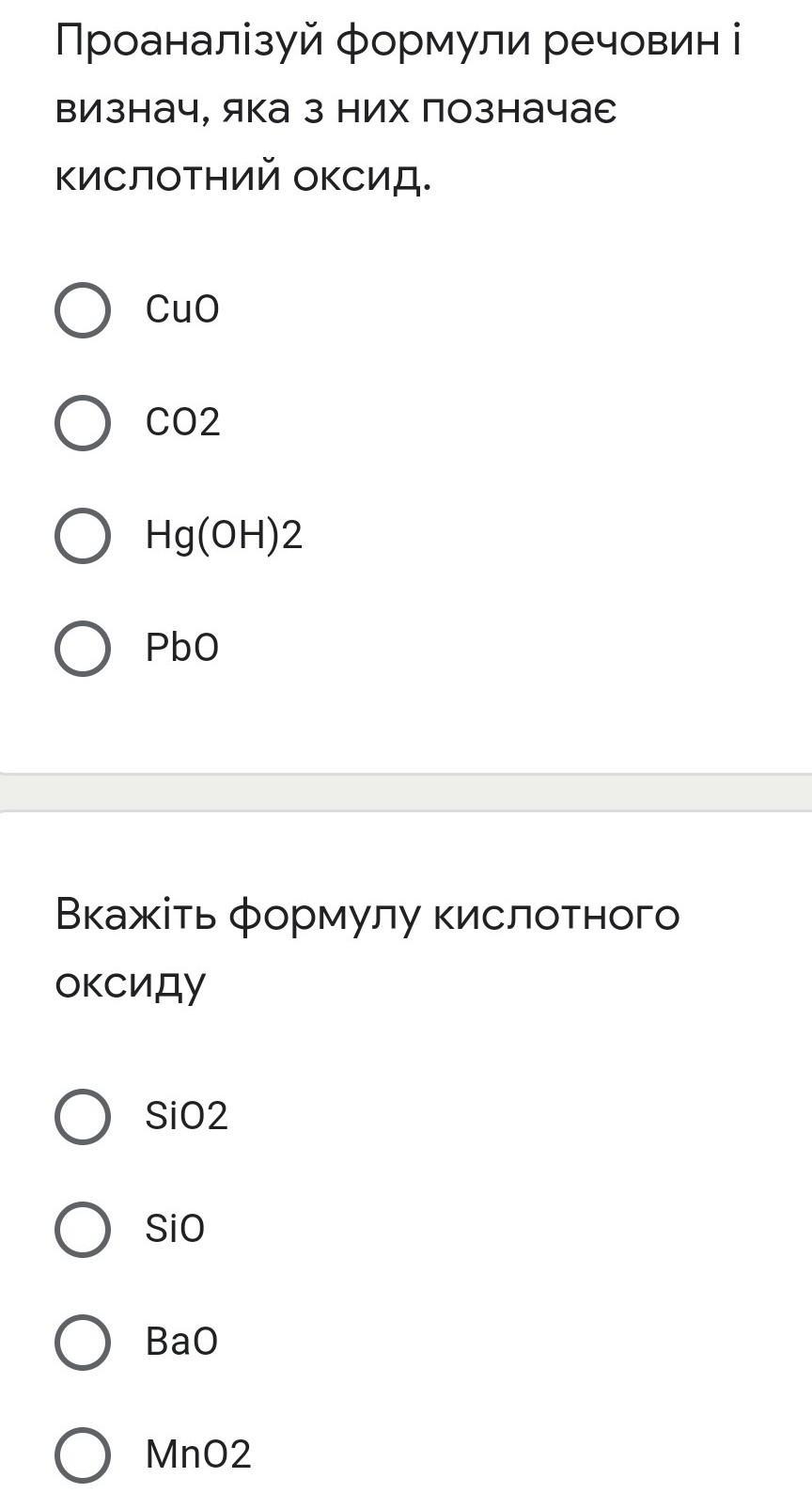Select the CuO radio button

tap(83, 309)
